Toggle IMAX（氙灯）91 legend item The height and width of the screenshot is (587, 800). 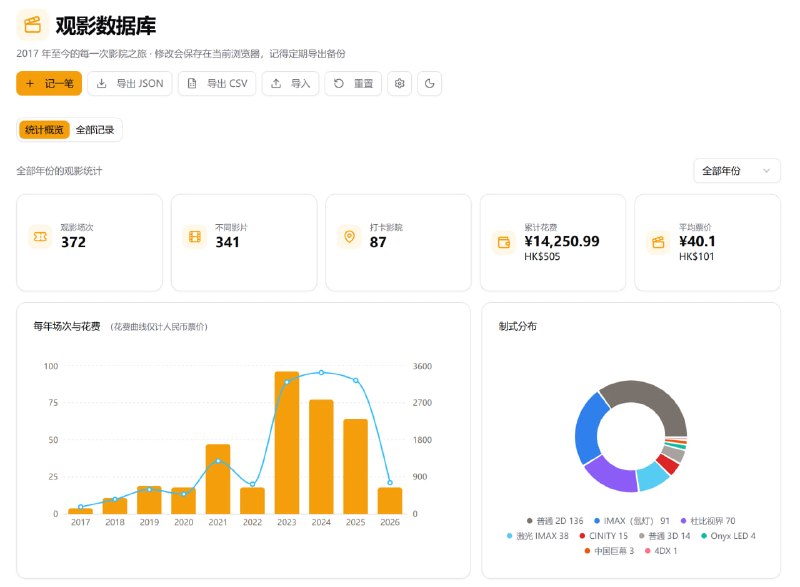(632, 521)
